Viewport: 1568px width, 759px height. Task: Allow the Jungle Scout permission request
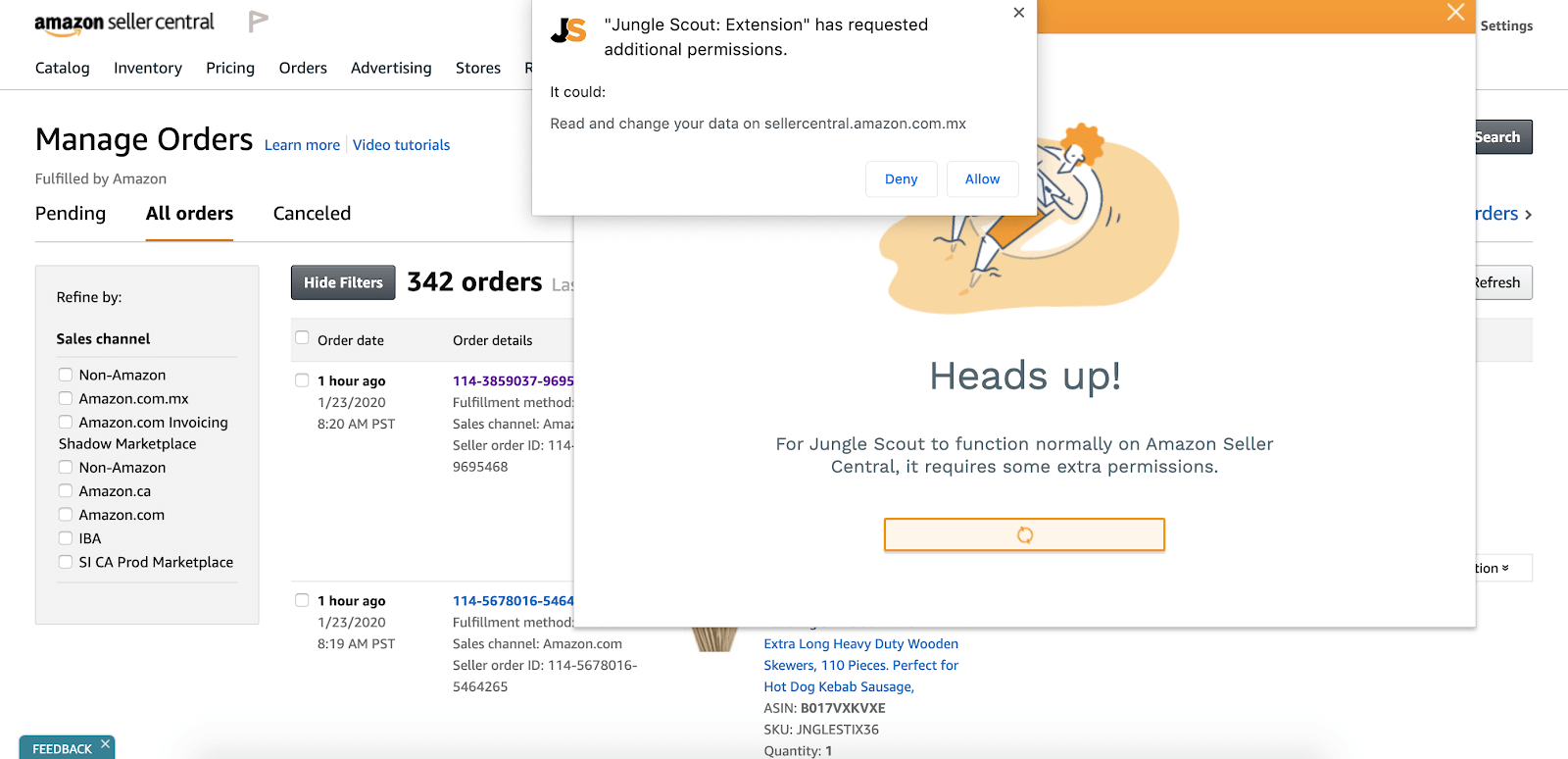click(x=982, y=178)
